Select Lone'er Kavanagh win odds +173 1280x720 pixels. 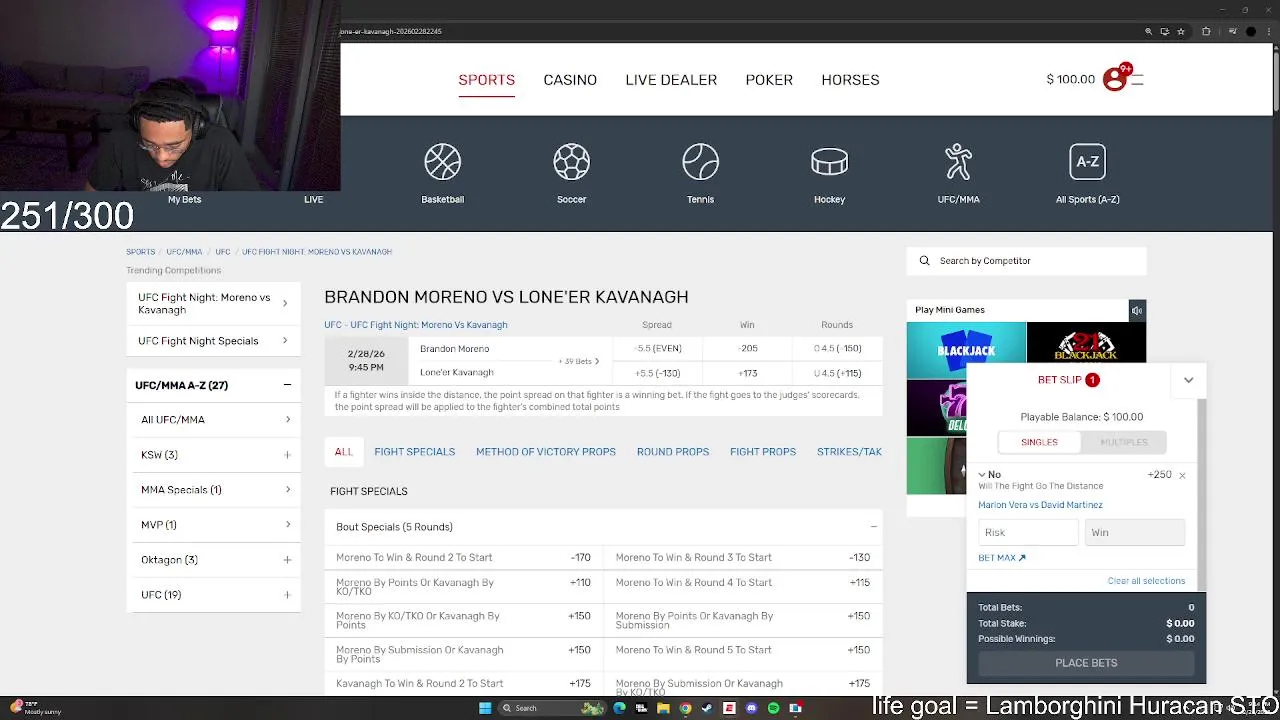pyautogui.click(x=748, y=373)
